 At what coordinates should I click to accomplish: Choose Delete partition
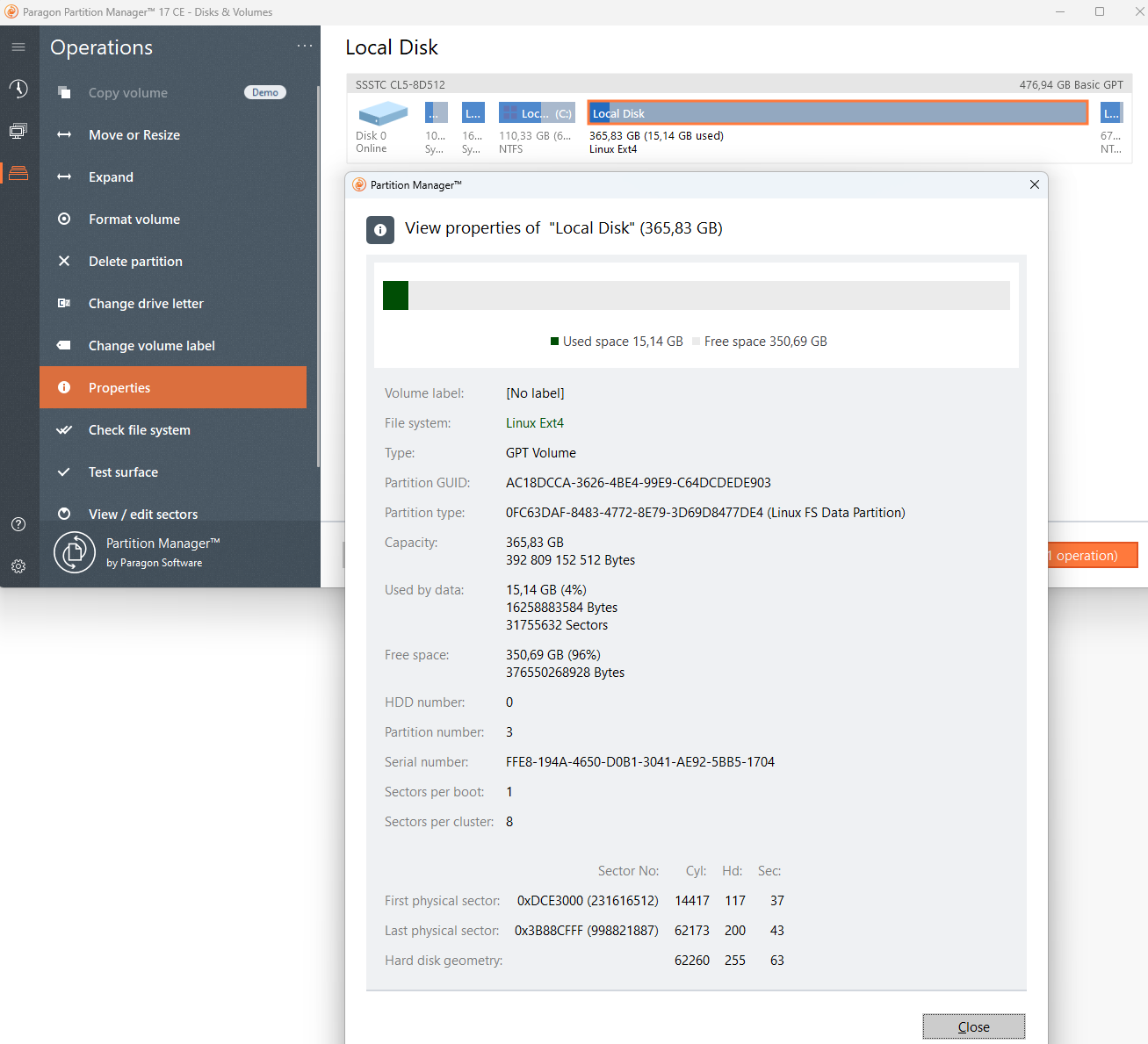pos(173,261)
